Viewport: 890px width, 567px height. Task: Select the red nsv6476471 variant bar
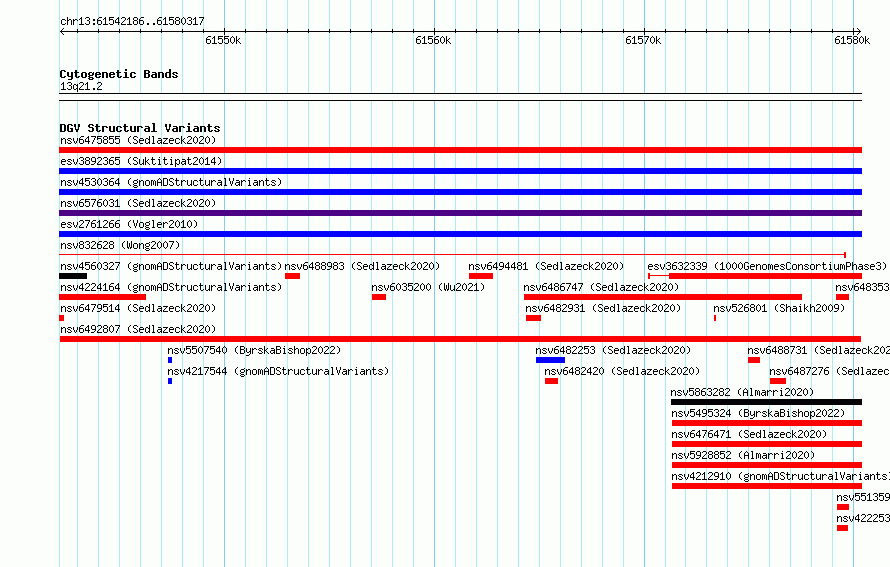(767, 444)
